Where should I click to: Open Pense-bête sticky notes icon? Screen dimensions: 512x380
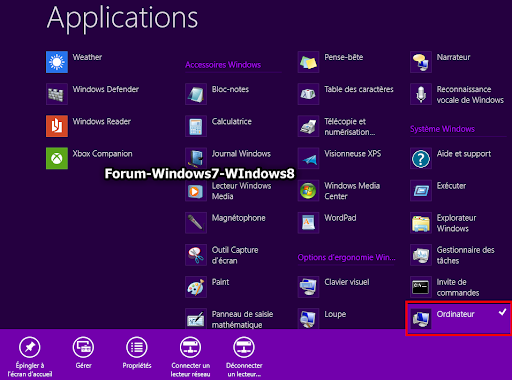coord(308,62)
